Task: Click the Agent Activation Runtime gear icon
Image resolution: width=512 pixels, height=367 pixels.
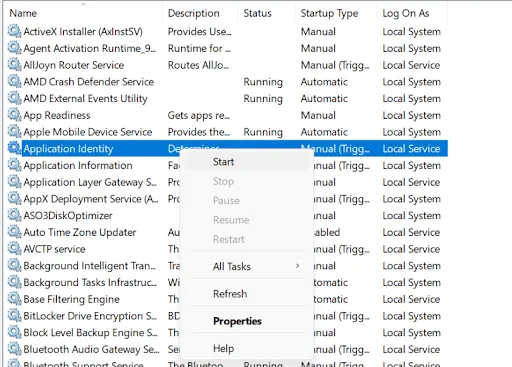Action: pos(14,48)
